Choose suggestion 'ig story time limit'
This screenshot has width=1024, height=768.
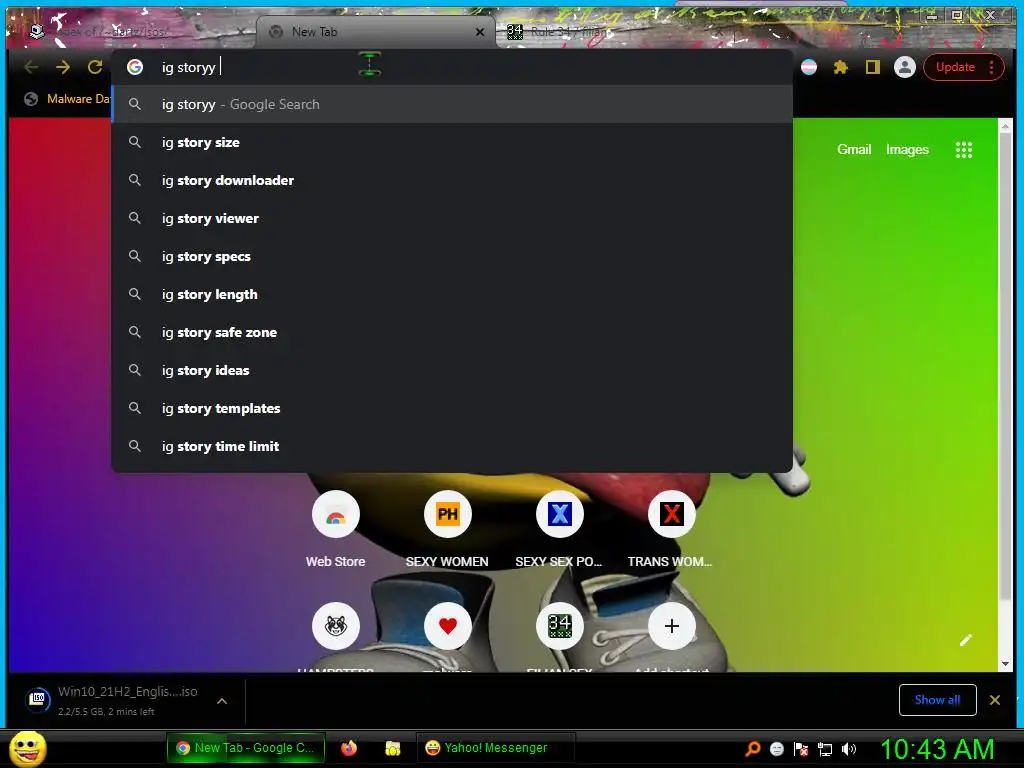(x=452, y=446)
